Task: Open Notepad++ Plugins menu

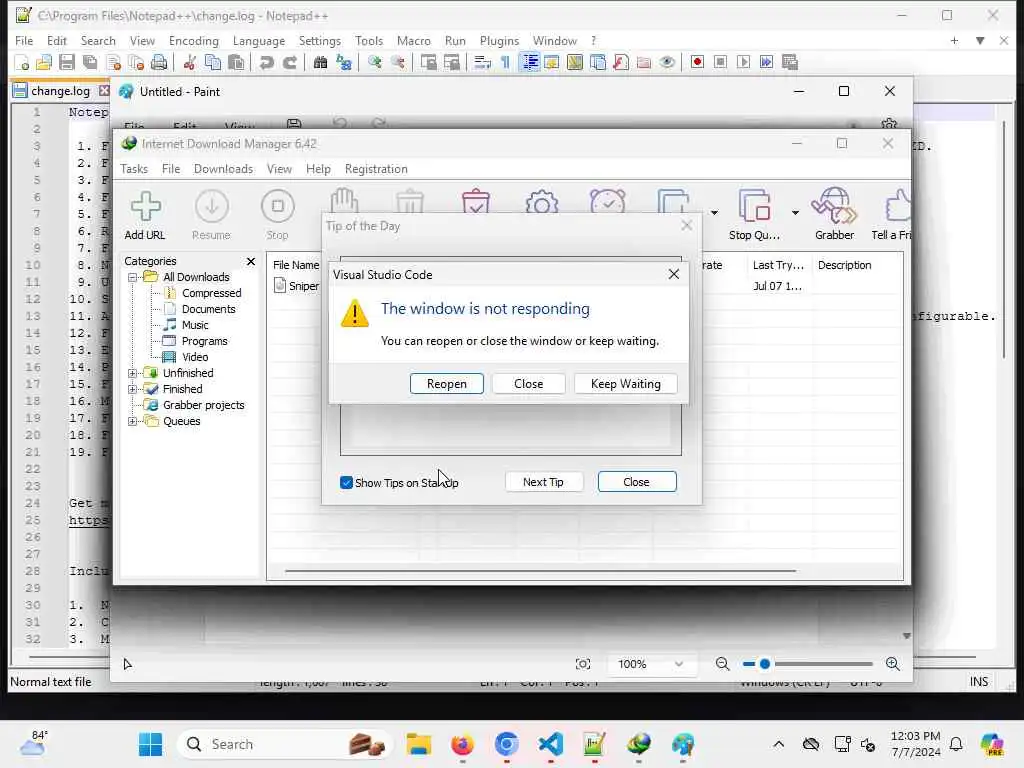Action: tap(499, 40)
